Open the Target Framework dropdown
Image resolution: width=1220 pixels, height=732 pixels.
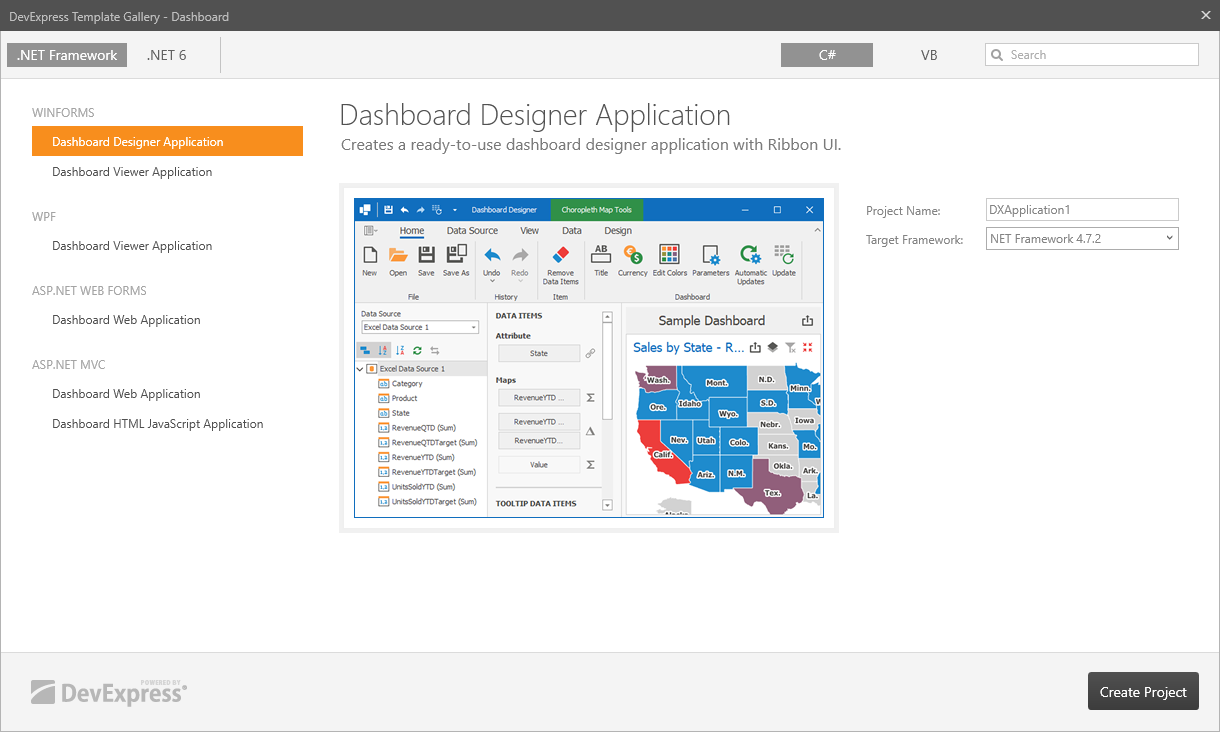(1082, 239)
